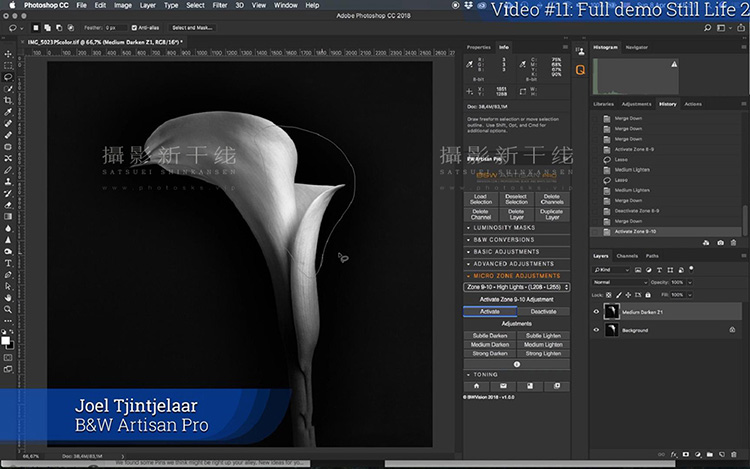Viewport: 750px width, 469px height.
Task: Click the Duplicate Layer button
Action: coord(552,214)
